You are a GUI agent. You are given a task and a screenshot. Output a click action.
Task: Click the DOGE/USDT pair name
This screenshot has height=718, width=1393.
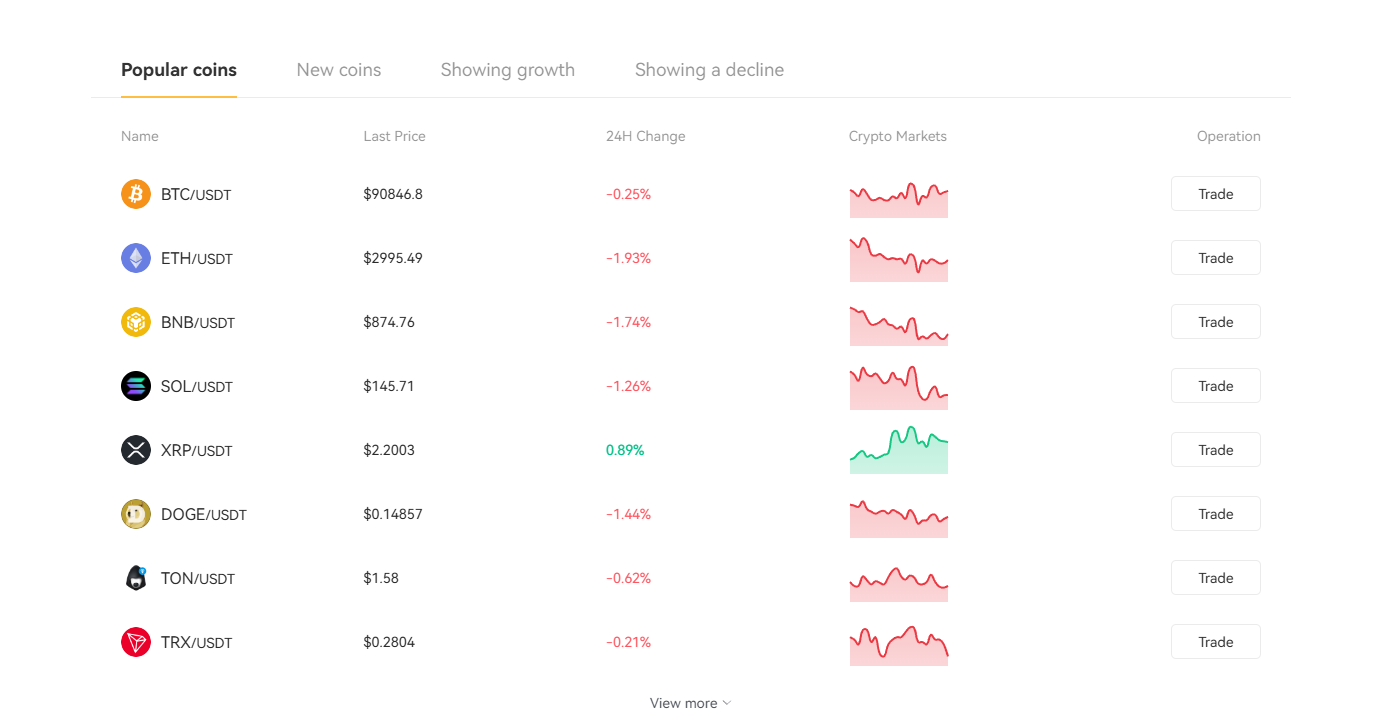click(x=203, y=515)
